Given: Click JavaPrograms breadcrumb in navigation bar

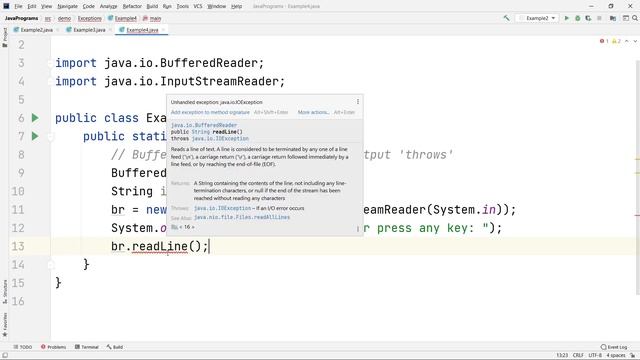Looking at the screenshot, I should click(x=21, y=18).
